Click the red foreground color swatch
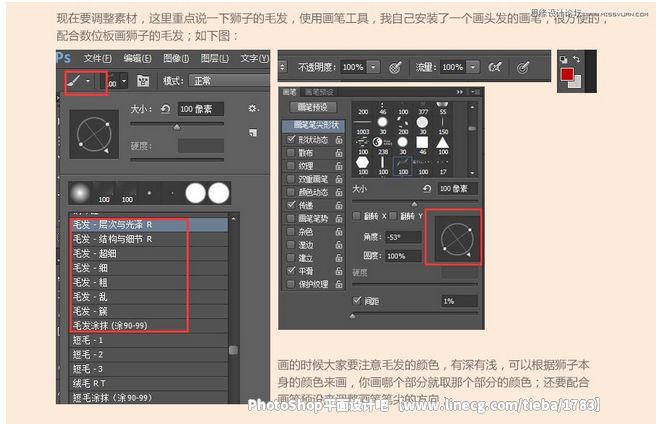 [567, 75]
